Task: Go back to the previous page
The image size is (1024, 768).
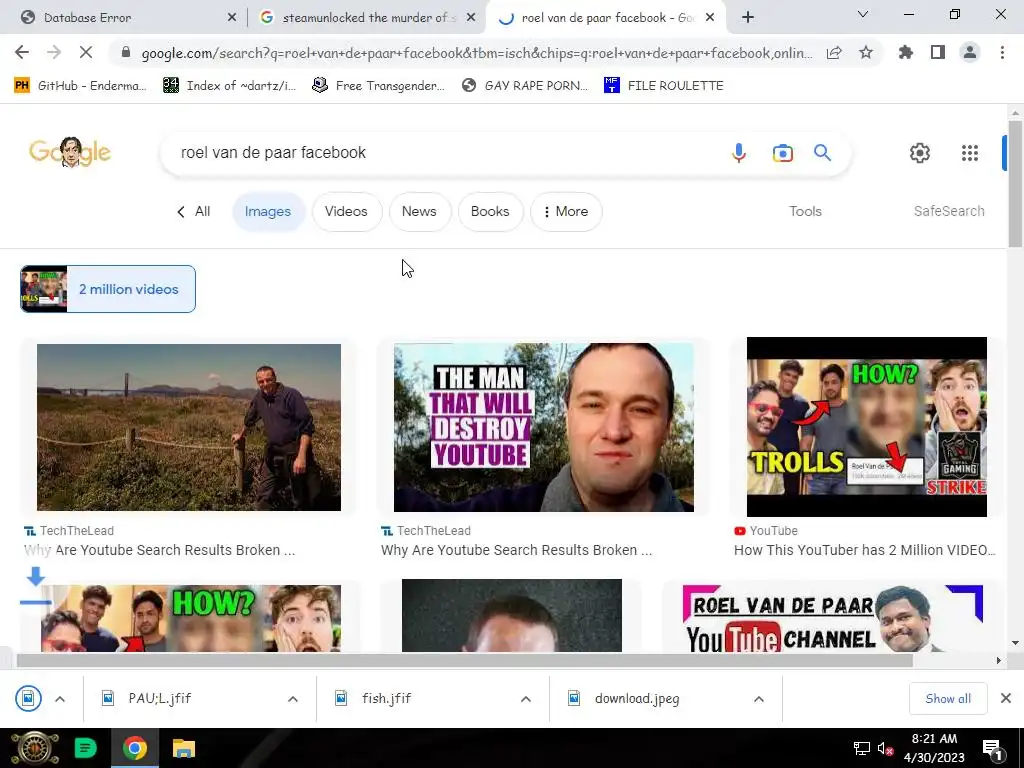Action: [22, 53]
